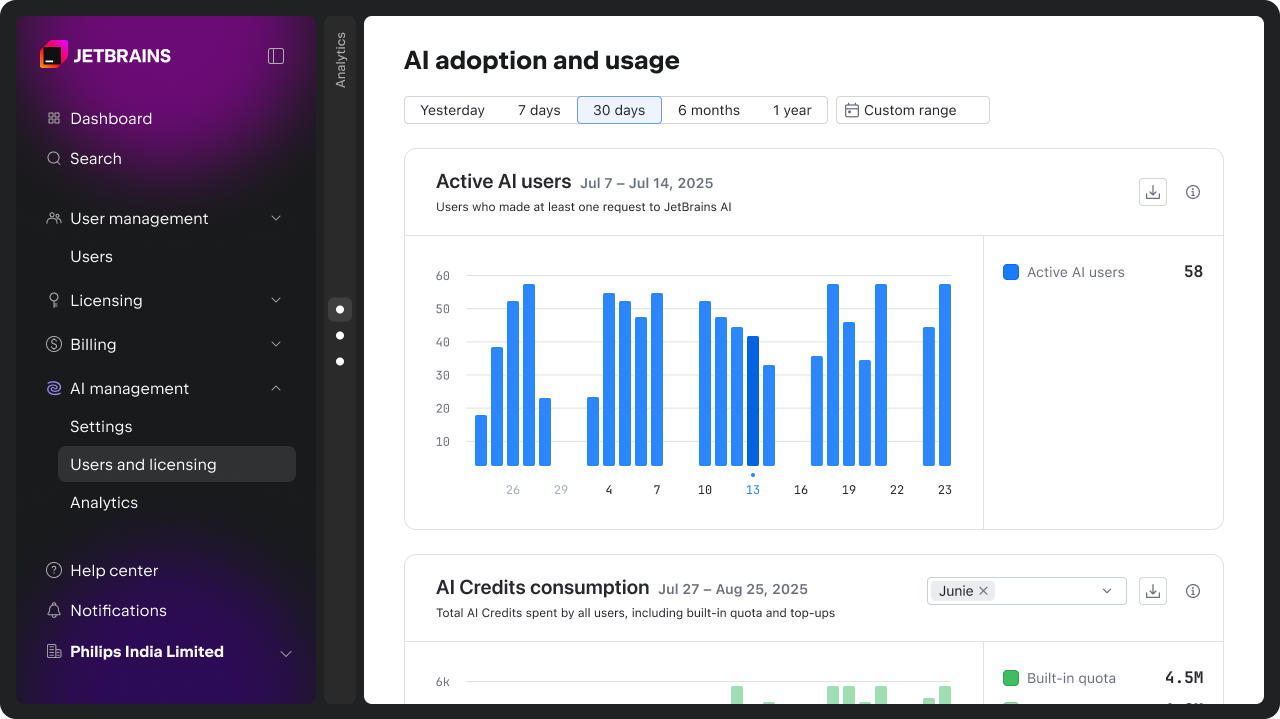The width and height of the screenshot is (1280, 719).
Task: Collapse the AI management section
Action: tap(276, 388)
